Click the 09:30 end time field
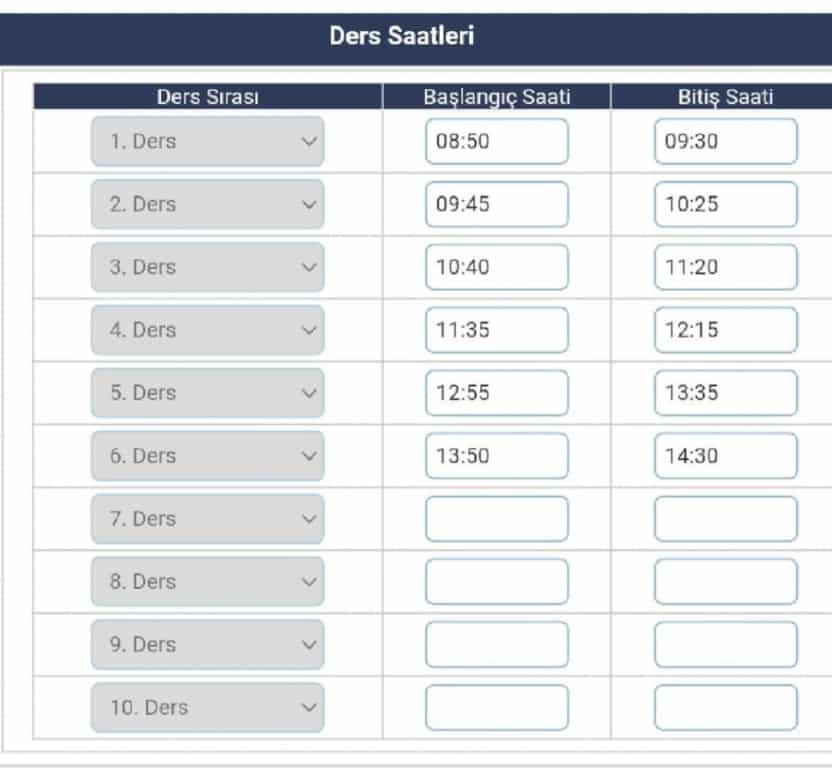Screen dimensions: 832x768 tap(725, 141)
